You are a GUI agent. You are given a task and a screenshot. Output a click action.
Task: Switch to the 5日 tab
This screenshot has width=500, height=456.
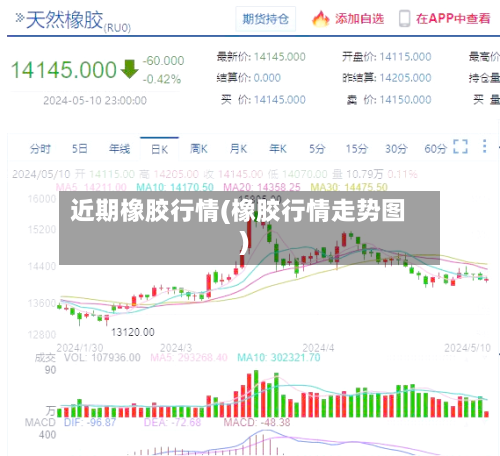click(x=80, y=149)
